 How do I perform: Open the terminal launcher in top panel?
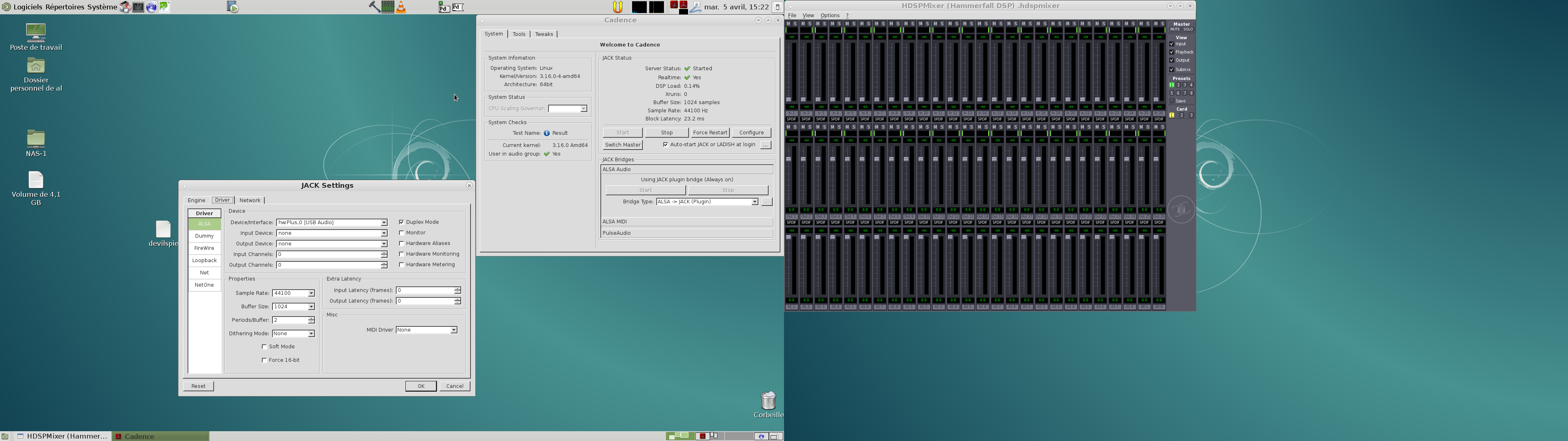click(139, 7)
